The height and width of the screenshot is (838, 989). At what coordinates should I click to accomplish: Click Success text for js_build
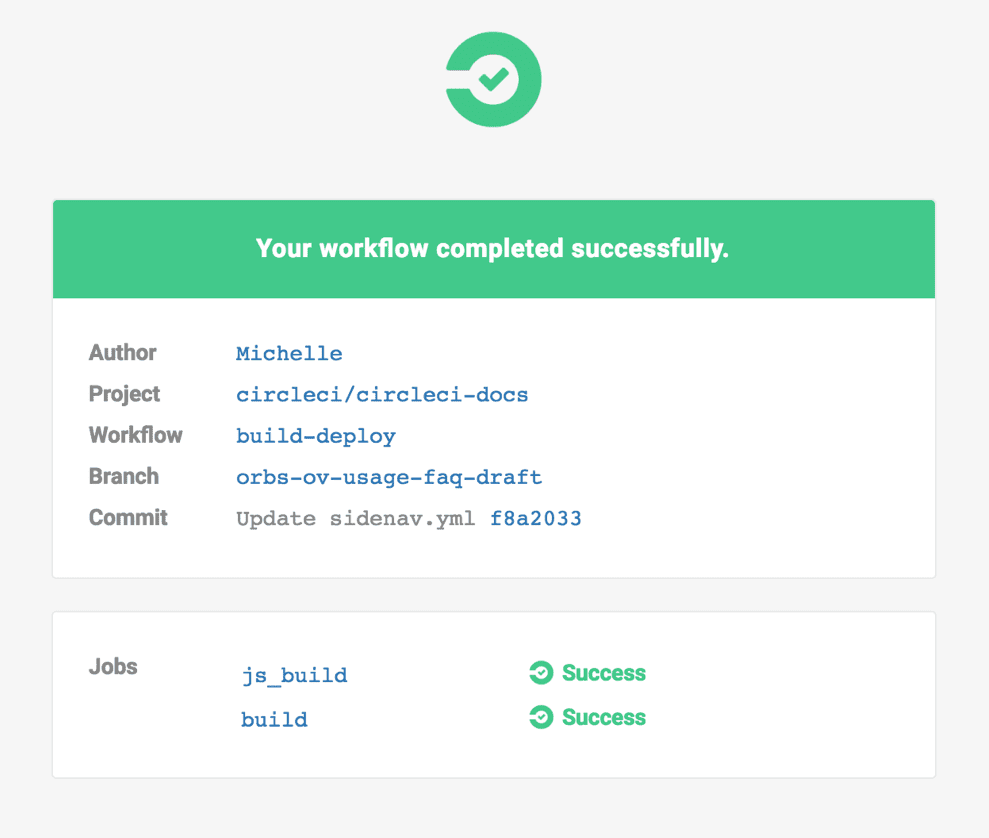pos(604,673)
